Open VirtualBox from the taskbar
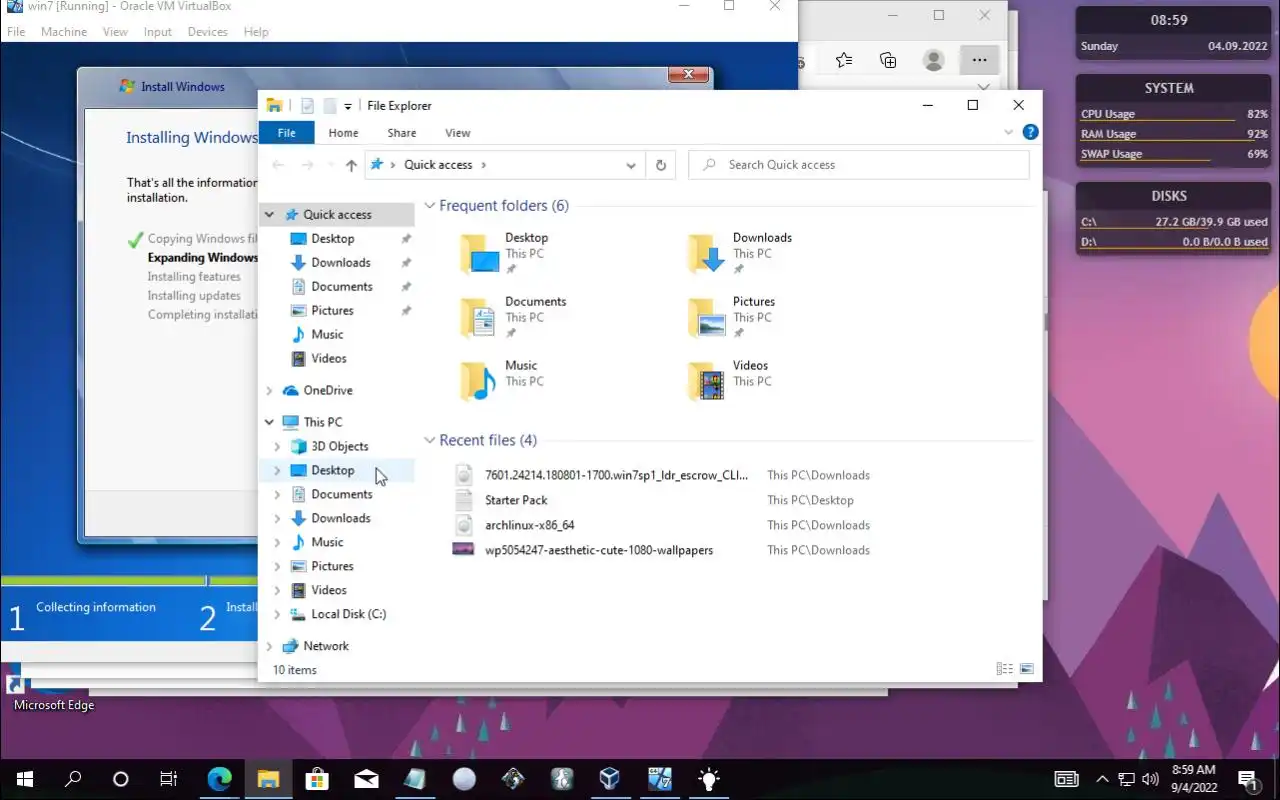Screen dimensions: 1280x800 [x=610, y=779]
